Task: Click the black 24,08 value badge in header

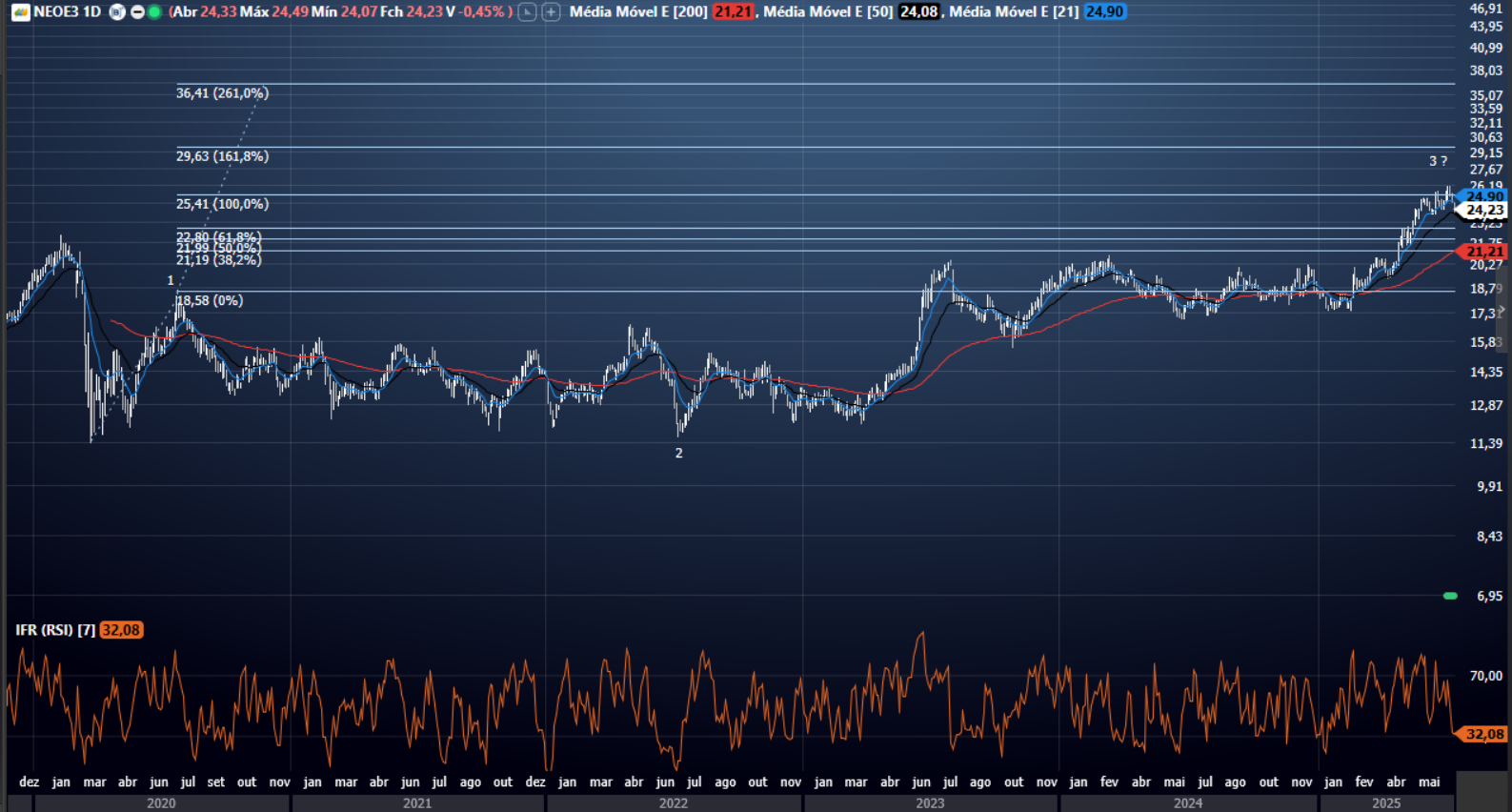Action: [x=919, y=12]
